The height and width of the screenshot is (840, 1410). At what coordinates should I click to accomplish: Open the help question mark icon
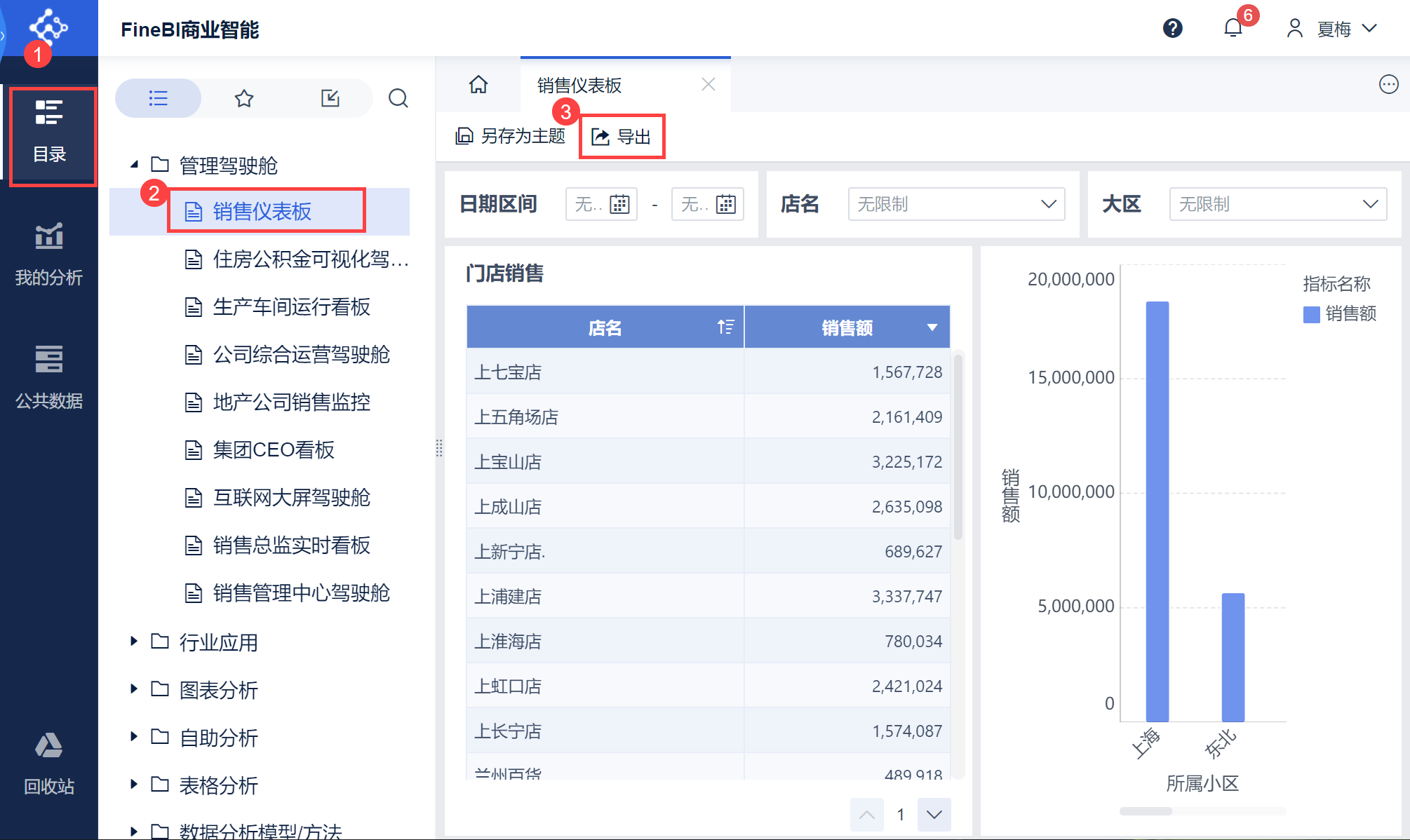1172,29
